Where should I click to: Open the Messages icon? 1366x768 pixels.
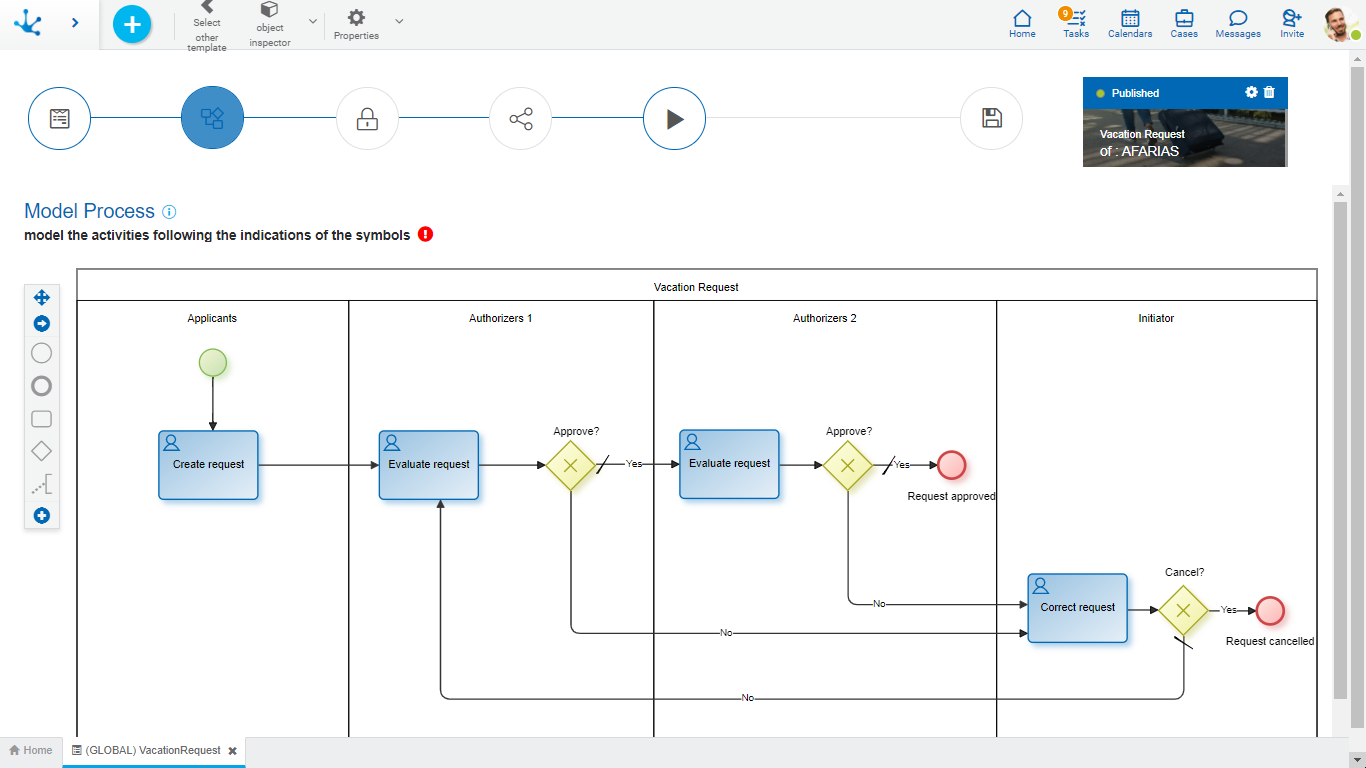(x=1238, y=23)
